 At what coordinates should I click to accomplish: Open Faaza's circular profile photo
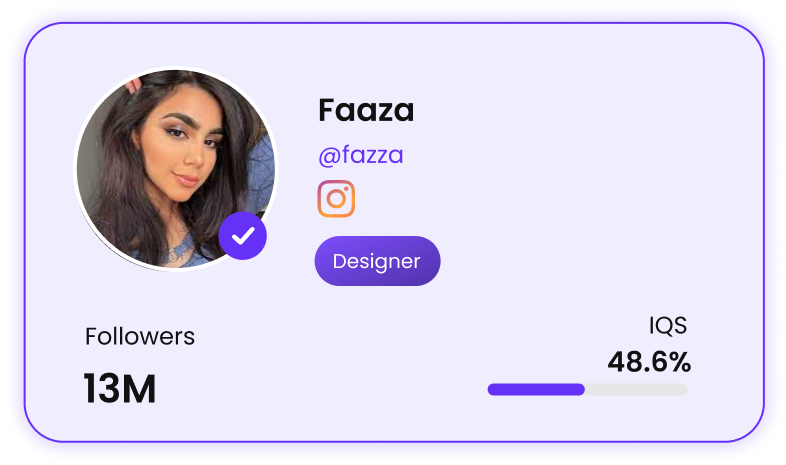(x=175, y=169)
